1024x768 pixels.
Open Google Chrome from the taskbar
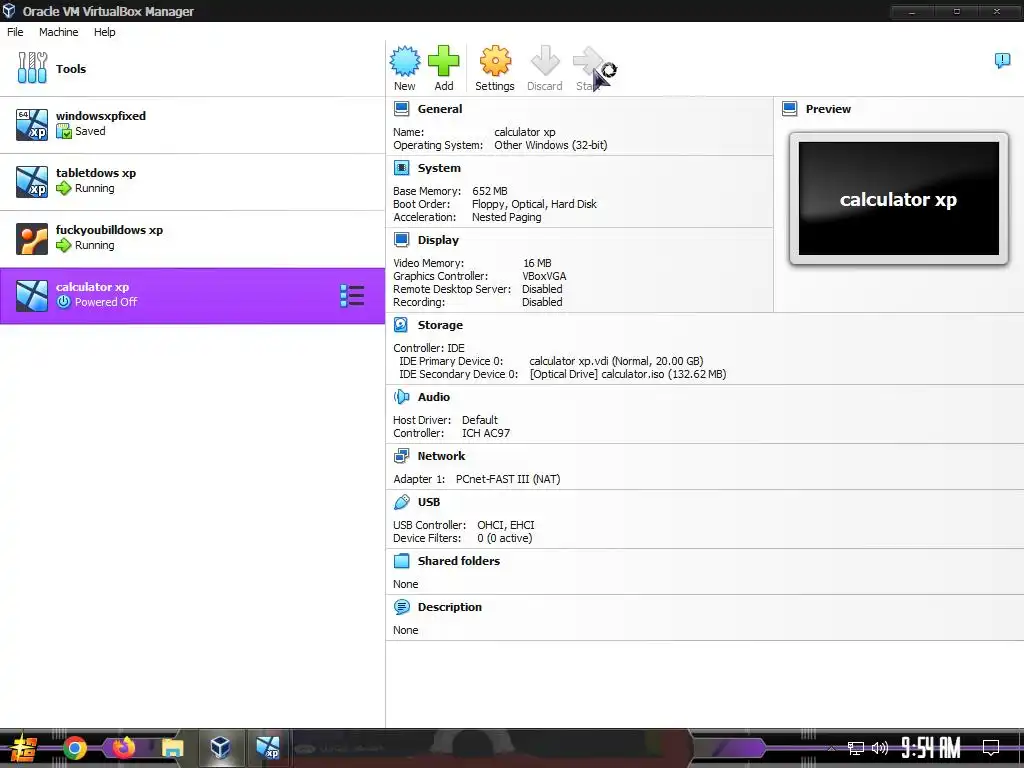(74, 748)
